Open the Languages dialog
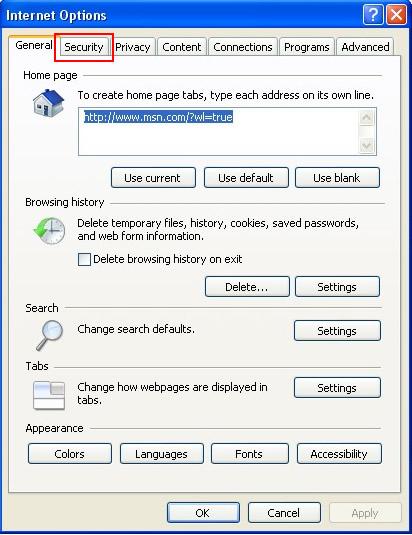Viewport: 412px width, 535px height. (162, 453)
